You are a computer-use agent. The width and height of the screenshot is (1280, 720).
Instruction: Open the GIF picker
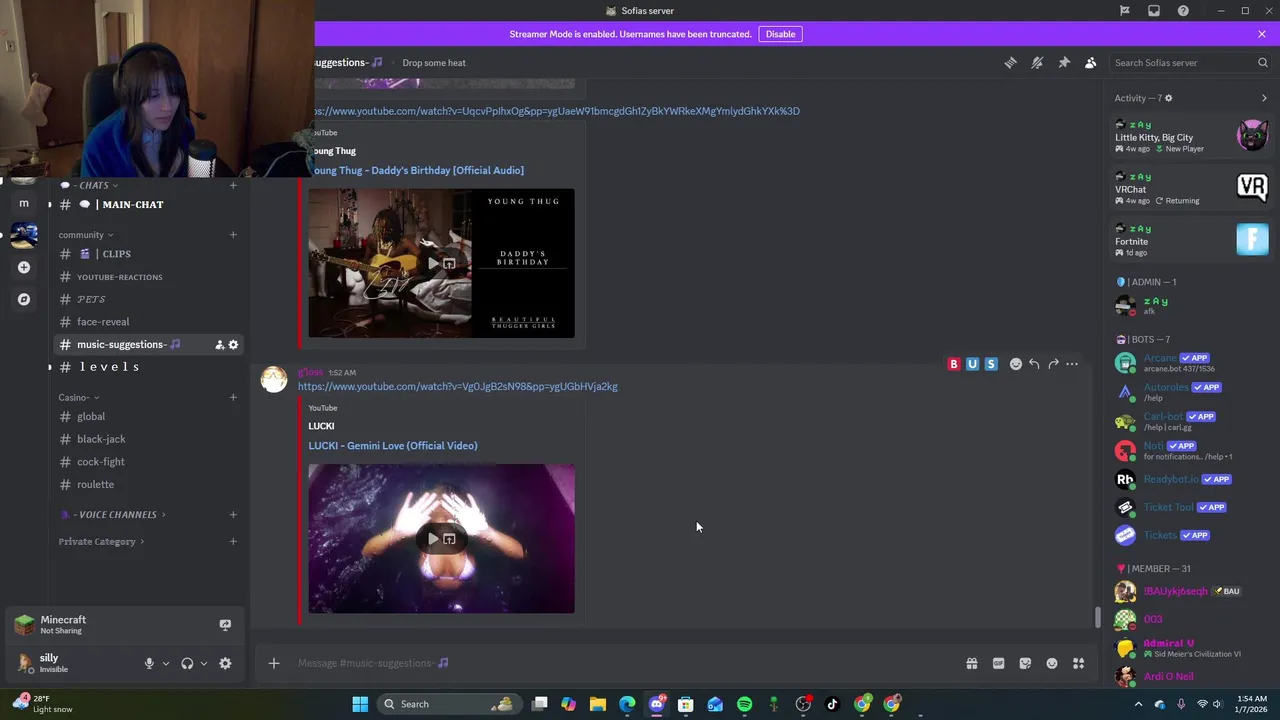point(998,663)
